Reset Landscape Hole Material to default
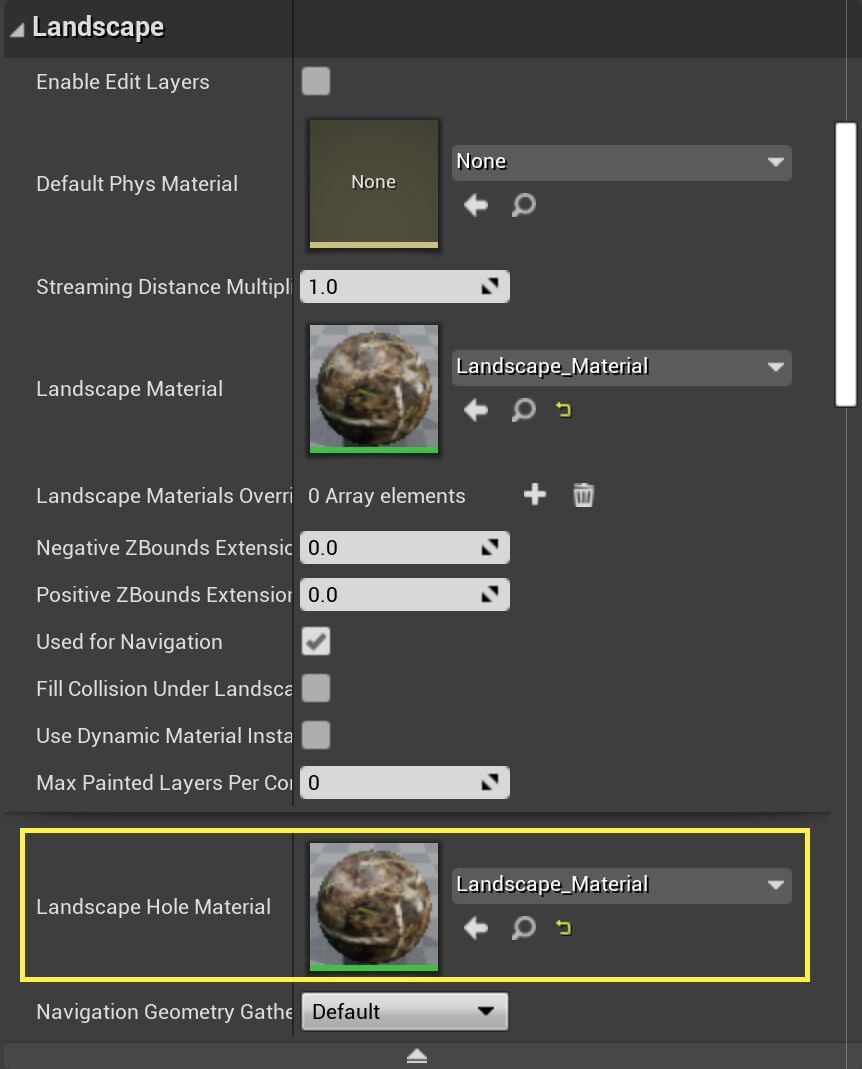This screenshot has width=862, height=1069. click(x=563, y=927)
